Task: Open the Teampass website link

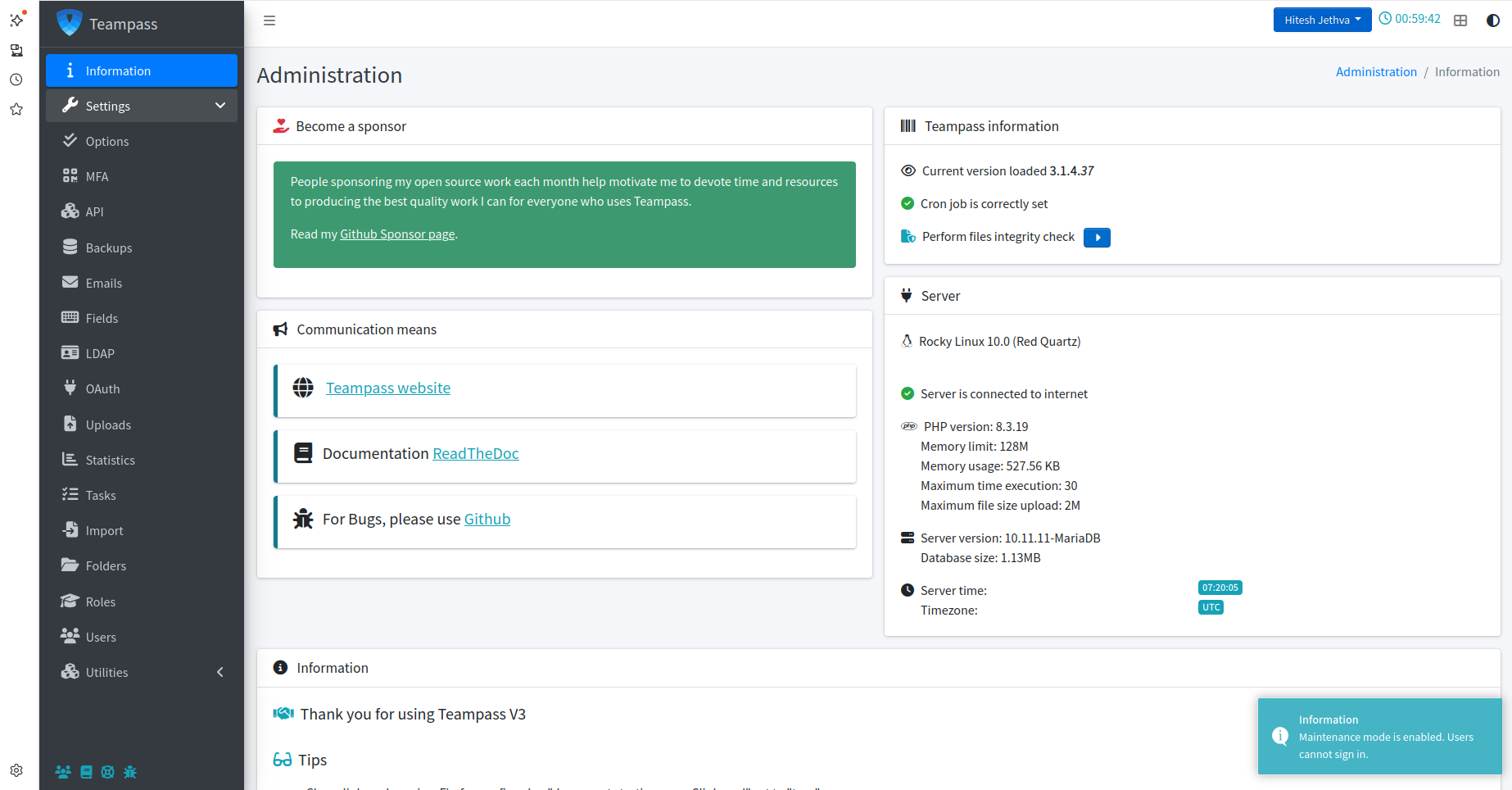Action: click(388, 388)
